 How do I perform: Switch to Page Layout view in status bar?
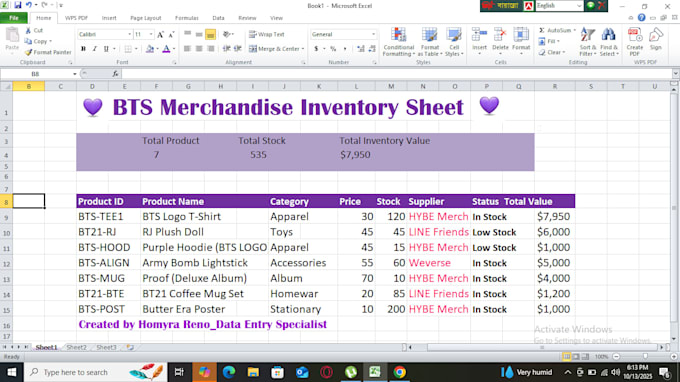click(576, 356)
